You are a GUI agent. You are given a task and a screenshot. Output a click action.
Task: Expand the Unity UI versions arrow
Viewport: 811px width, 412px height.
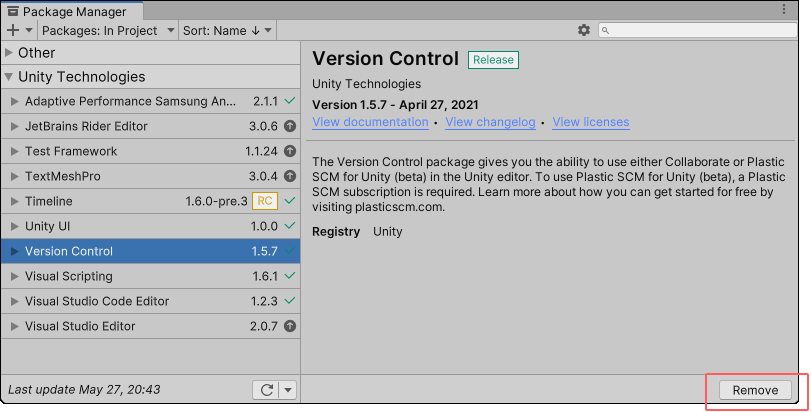[x=14, y=226]
